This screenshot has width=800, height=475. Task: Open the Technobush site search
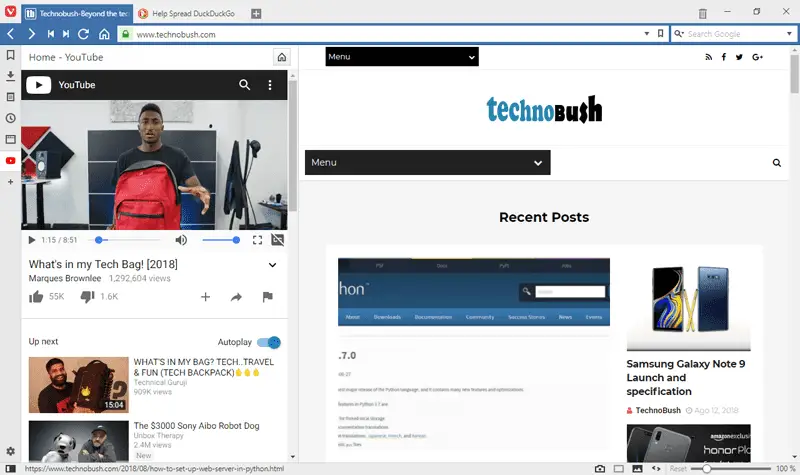pos(777,163)
